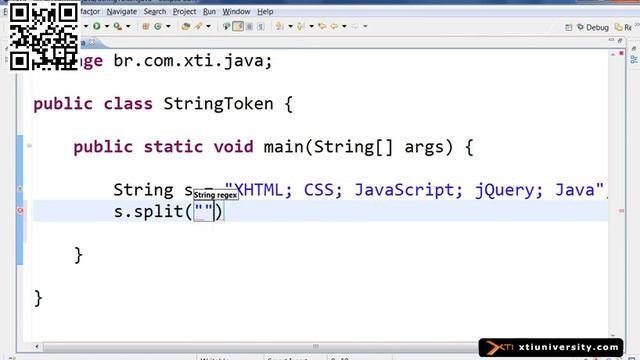
Task: Expand the Run configurations dropdown arrow
Action: tap(107, 27)
